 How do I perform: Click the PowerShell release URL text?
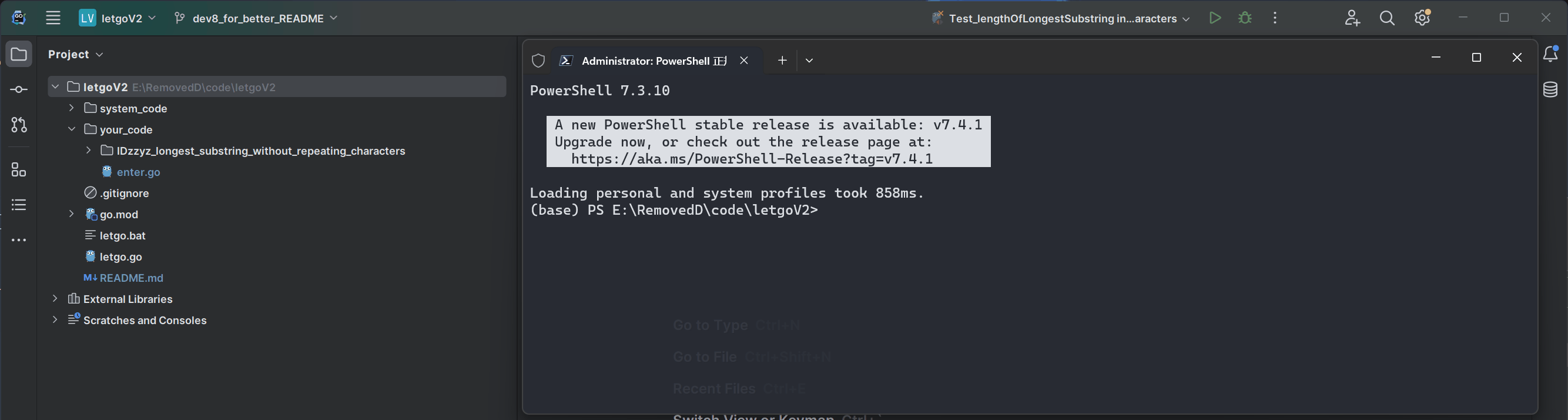[752, 159]
